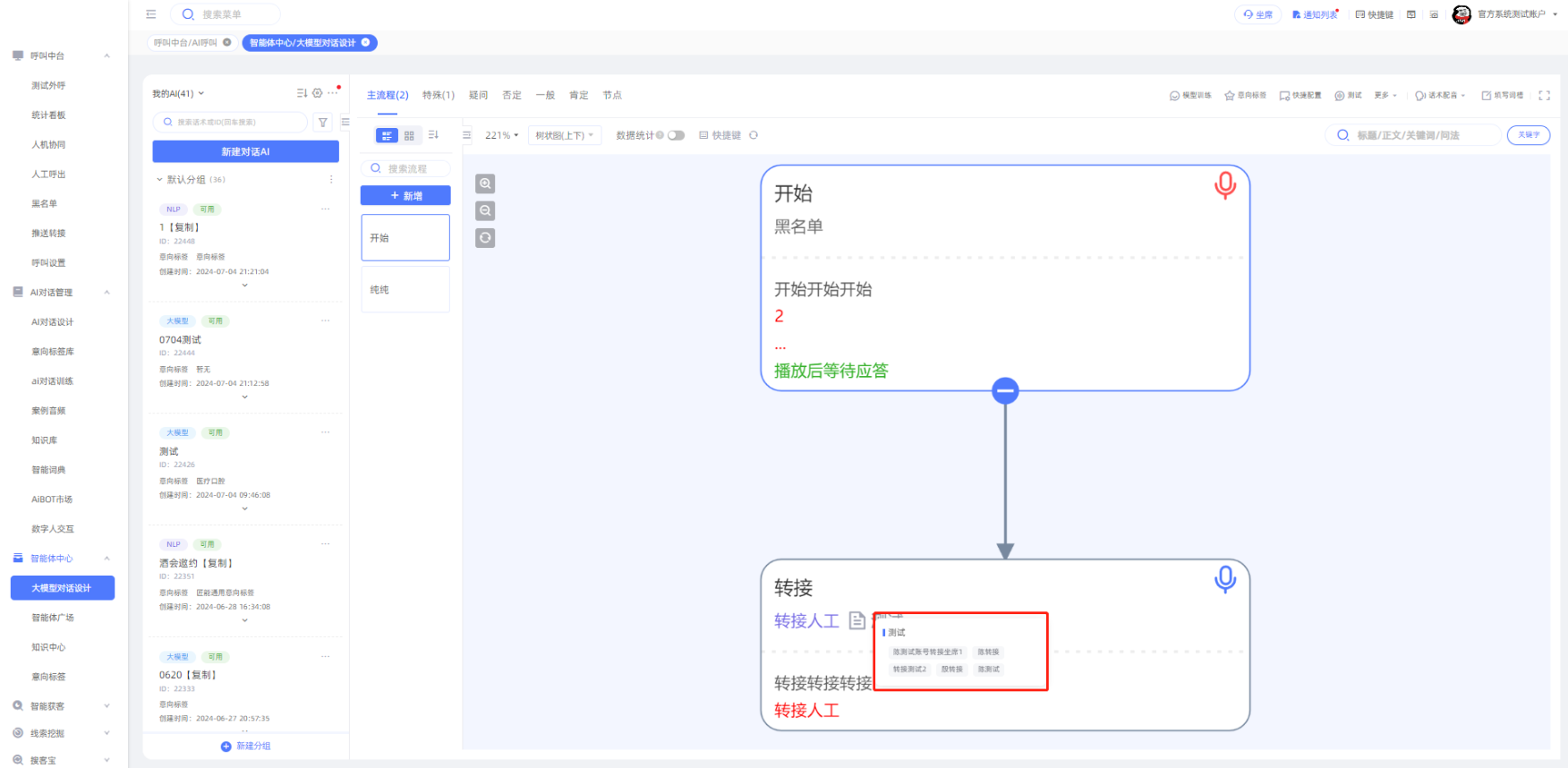Reset the canvas view with refresh icon

click(485, 238)
